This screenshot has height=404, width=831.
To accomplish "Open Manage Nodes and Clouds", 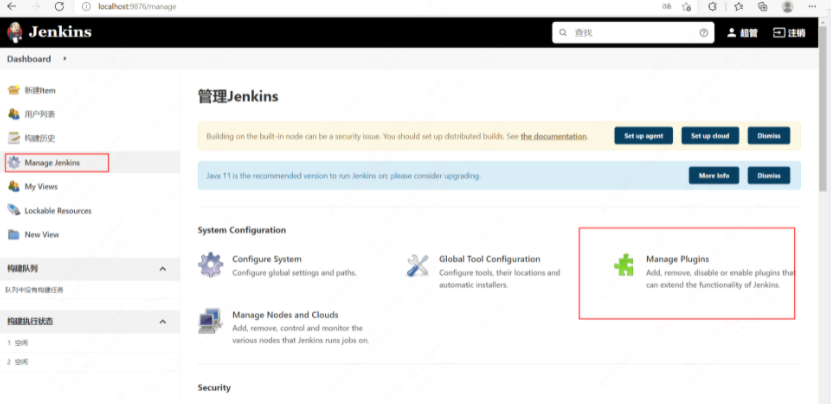I will pyautogui.click(x=285, y=314).
